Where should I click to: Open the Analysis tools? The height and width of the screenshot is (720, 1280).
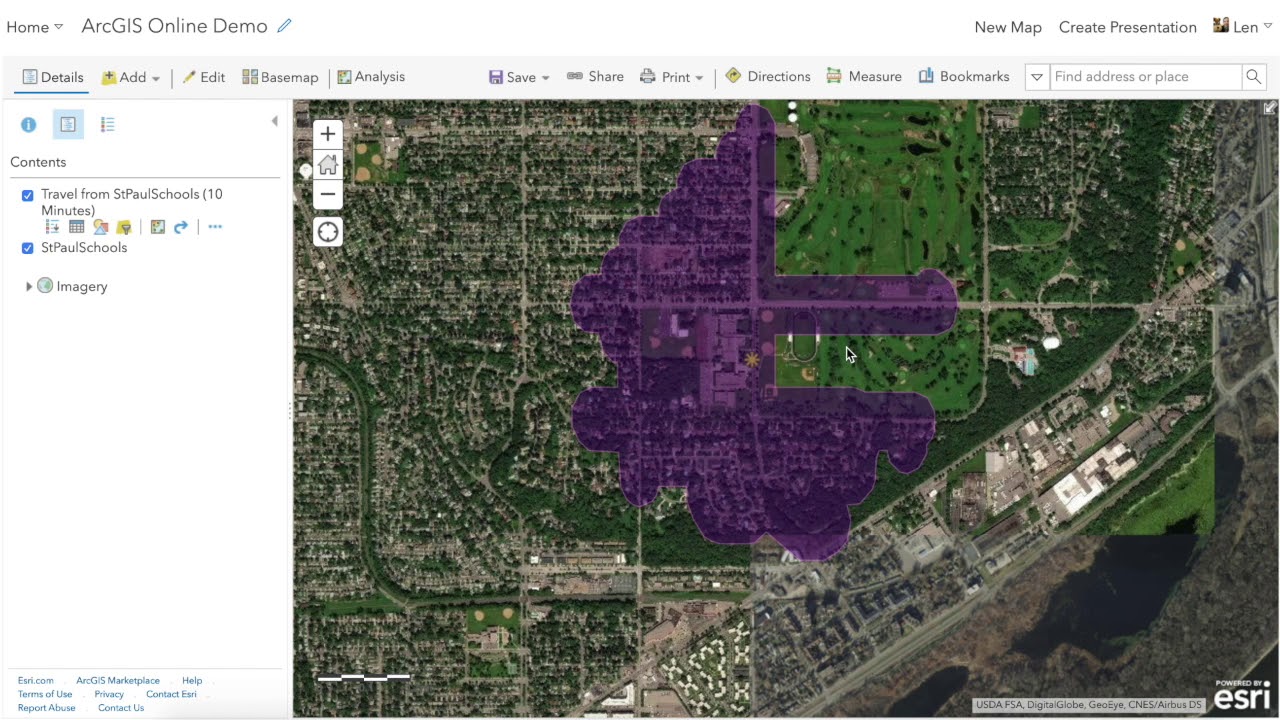point(371,77)
